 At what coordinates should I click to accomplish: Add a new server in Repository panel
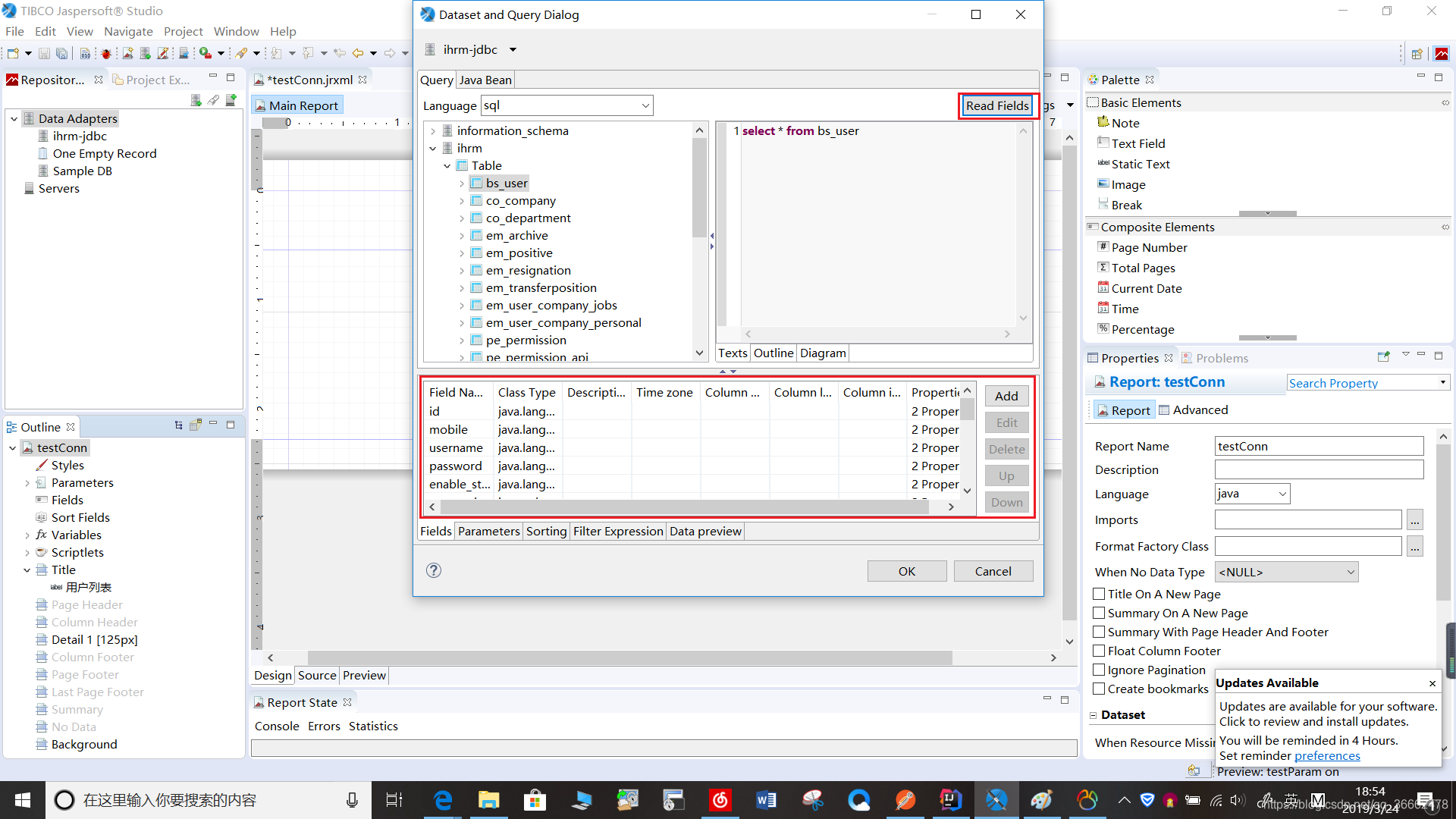231,100
